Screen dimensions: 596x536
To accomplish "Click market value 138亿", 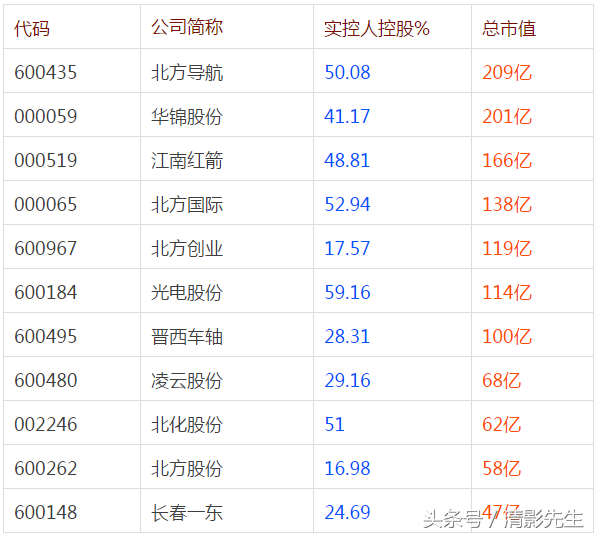I will click(507, 205).
